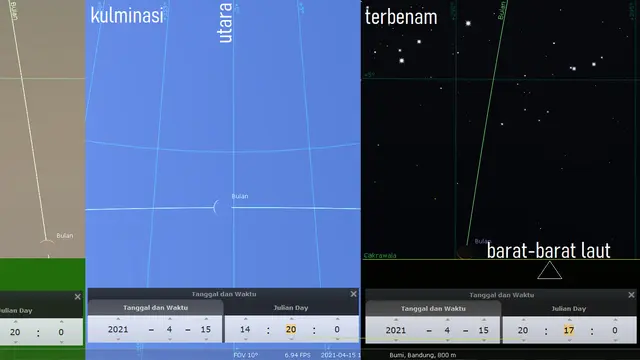Decrease the year 2021 in kulminasi dialog
The image size is (640, 360).
pyautogui.click(x=118, y=339)
